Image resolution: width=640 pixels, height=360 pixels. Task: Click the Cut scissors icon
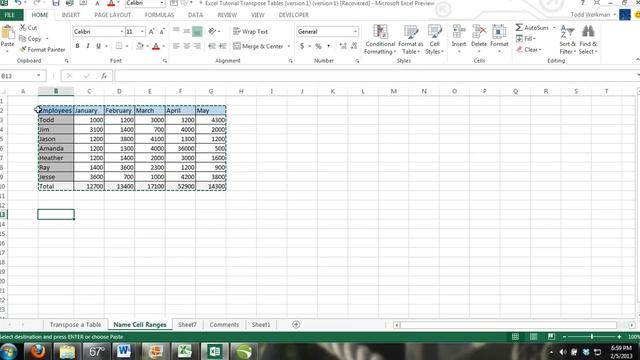23,27
